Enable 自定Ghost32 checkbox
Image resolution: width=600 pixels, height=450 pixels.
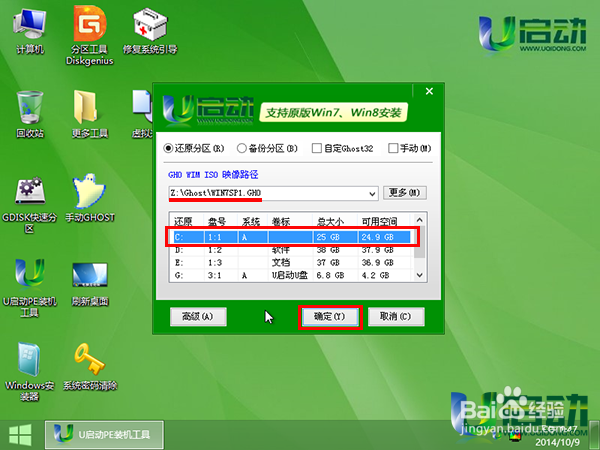(342, 148)
